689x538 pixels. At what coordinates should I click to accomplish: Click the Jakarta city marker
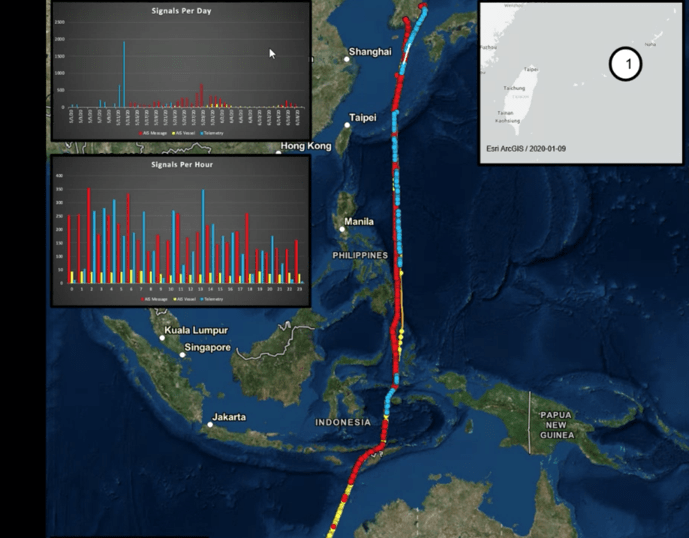[x=211, y=424]
